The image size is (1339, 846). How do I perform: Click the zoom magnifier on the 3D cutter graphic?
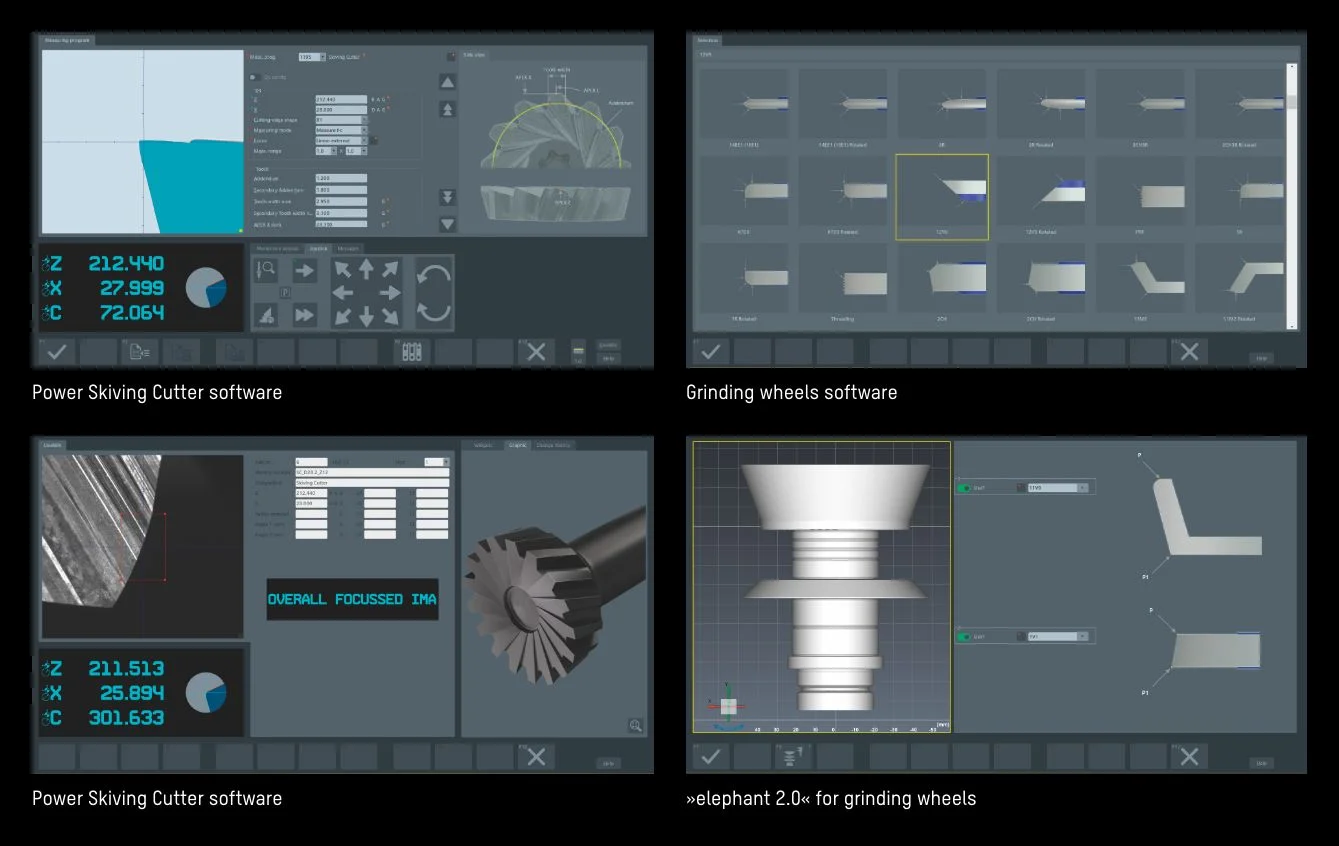point(635,726)
